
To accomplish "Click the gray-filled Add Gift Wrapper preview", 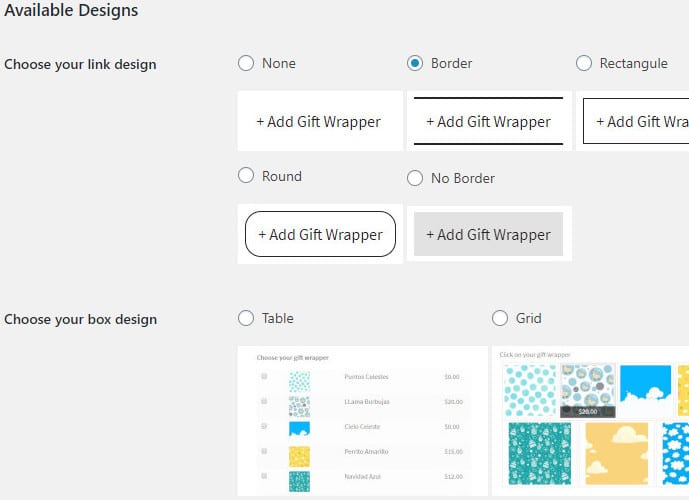I will pos(488,234).
